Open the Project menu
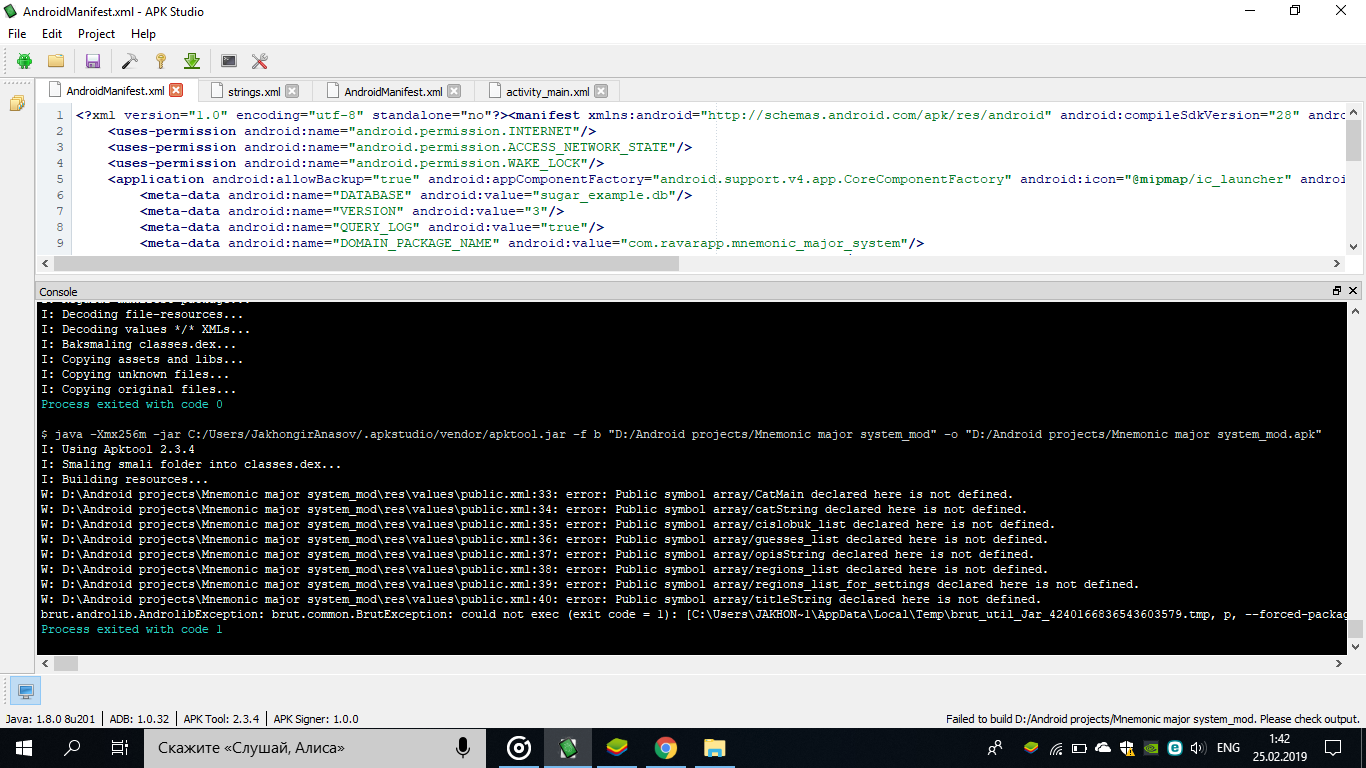The height and width of the screenshot is (768, 1366). coord(97,34)
